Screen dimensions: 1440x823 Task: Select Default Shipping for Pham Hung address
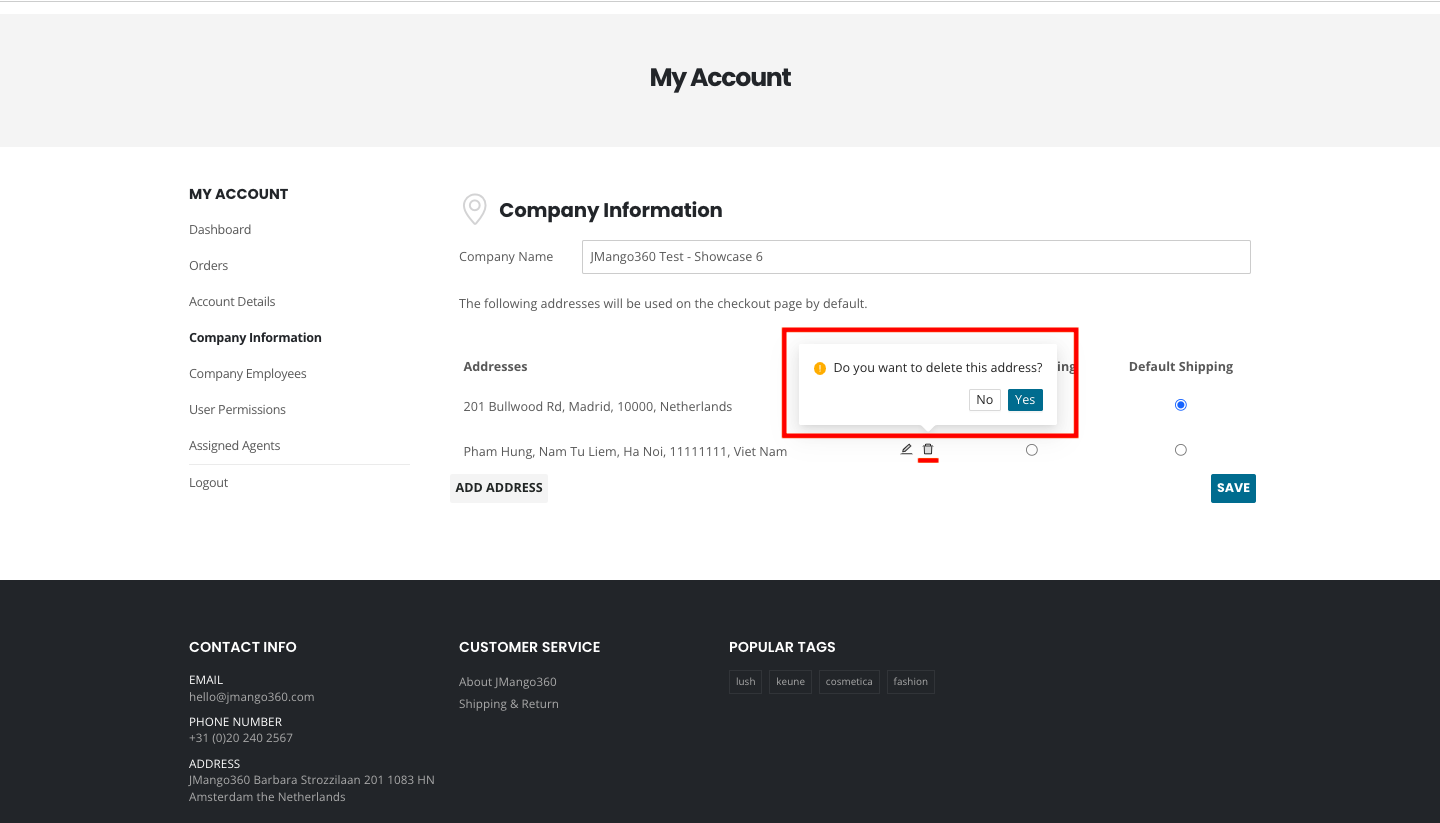pyautogui.click(x=1181, y=450)
